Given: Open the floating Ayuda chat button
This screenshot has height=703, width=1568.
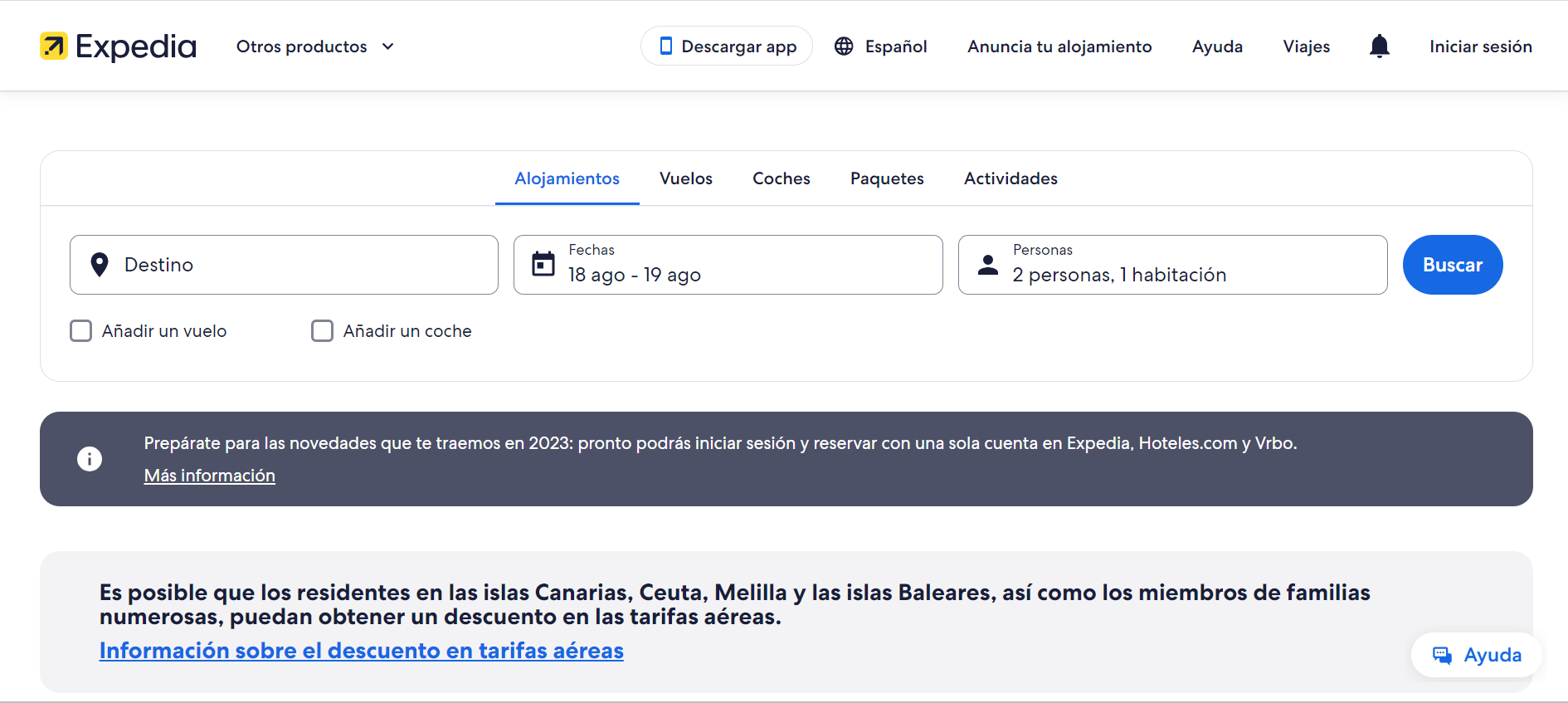Looking at the screenshot, I should pyautogui.click(x=1477, y=656).
